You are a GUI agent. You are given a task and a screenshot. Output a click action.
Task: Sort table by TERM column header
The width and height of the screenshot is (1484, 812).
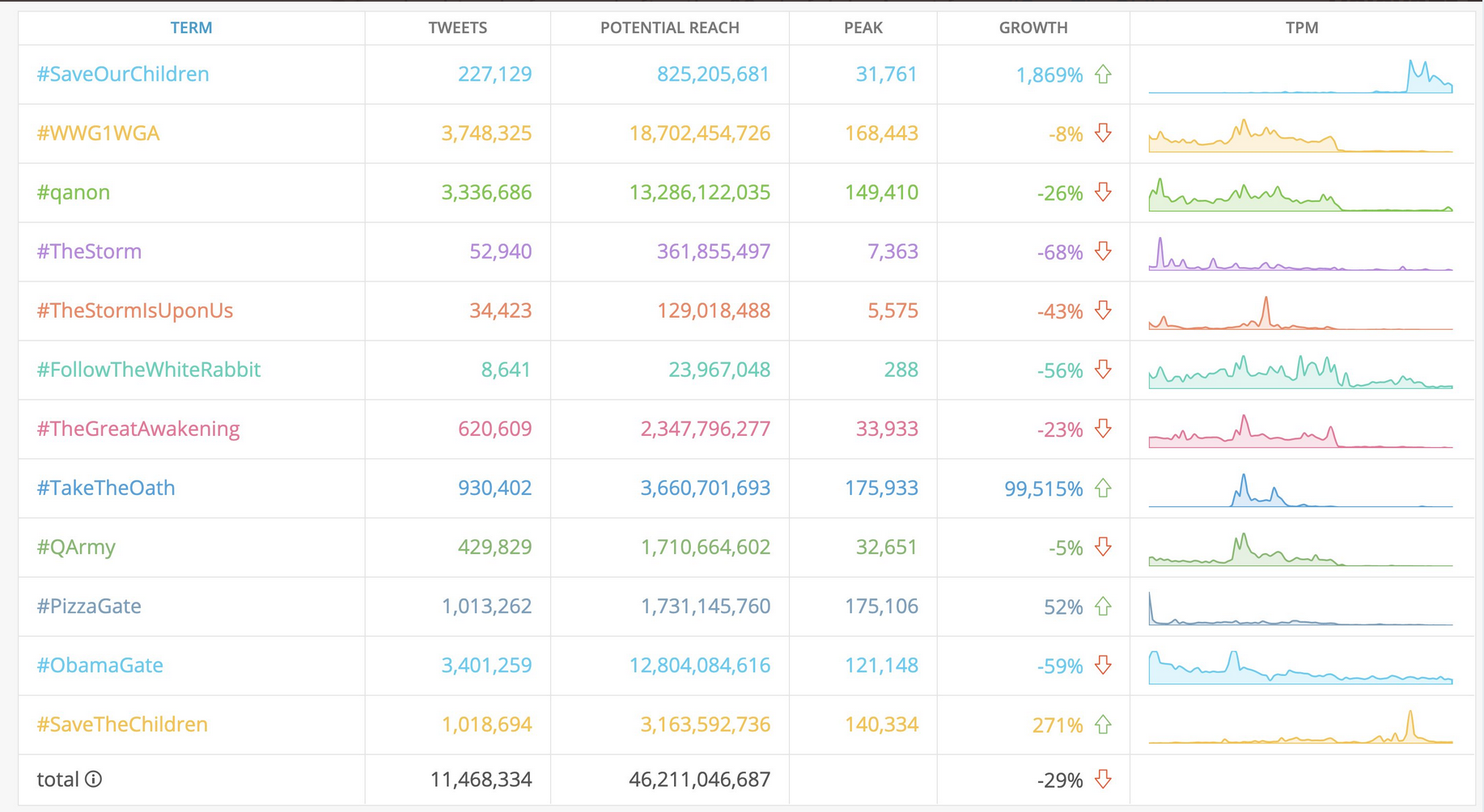191,27
